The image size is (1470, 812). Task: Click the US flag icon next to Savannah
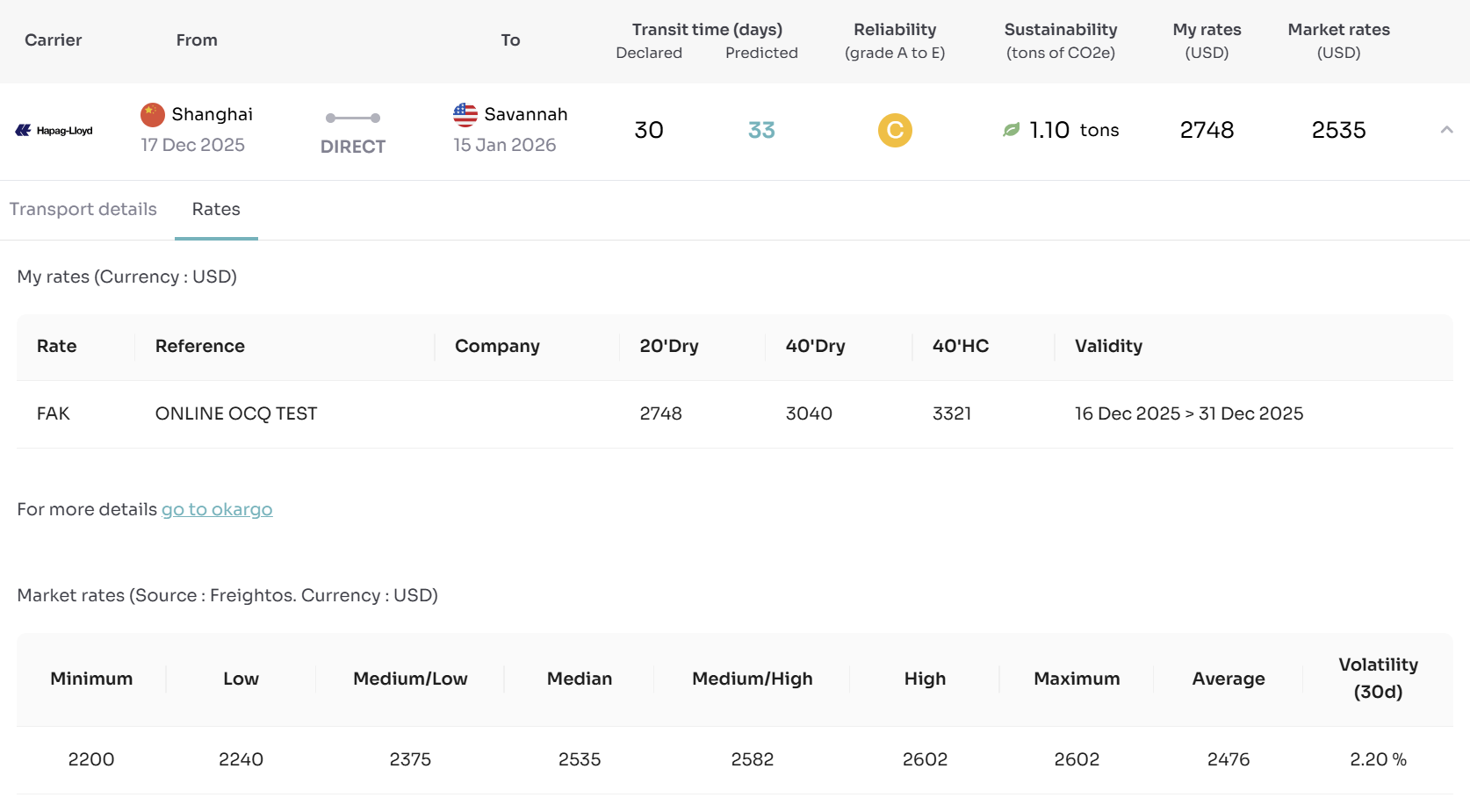[465, 115]
